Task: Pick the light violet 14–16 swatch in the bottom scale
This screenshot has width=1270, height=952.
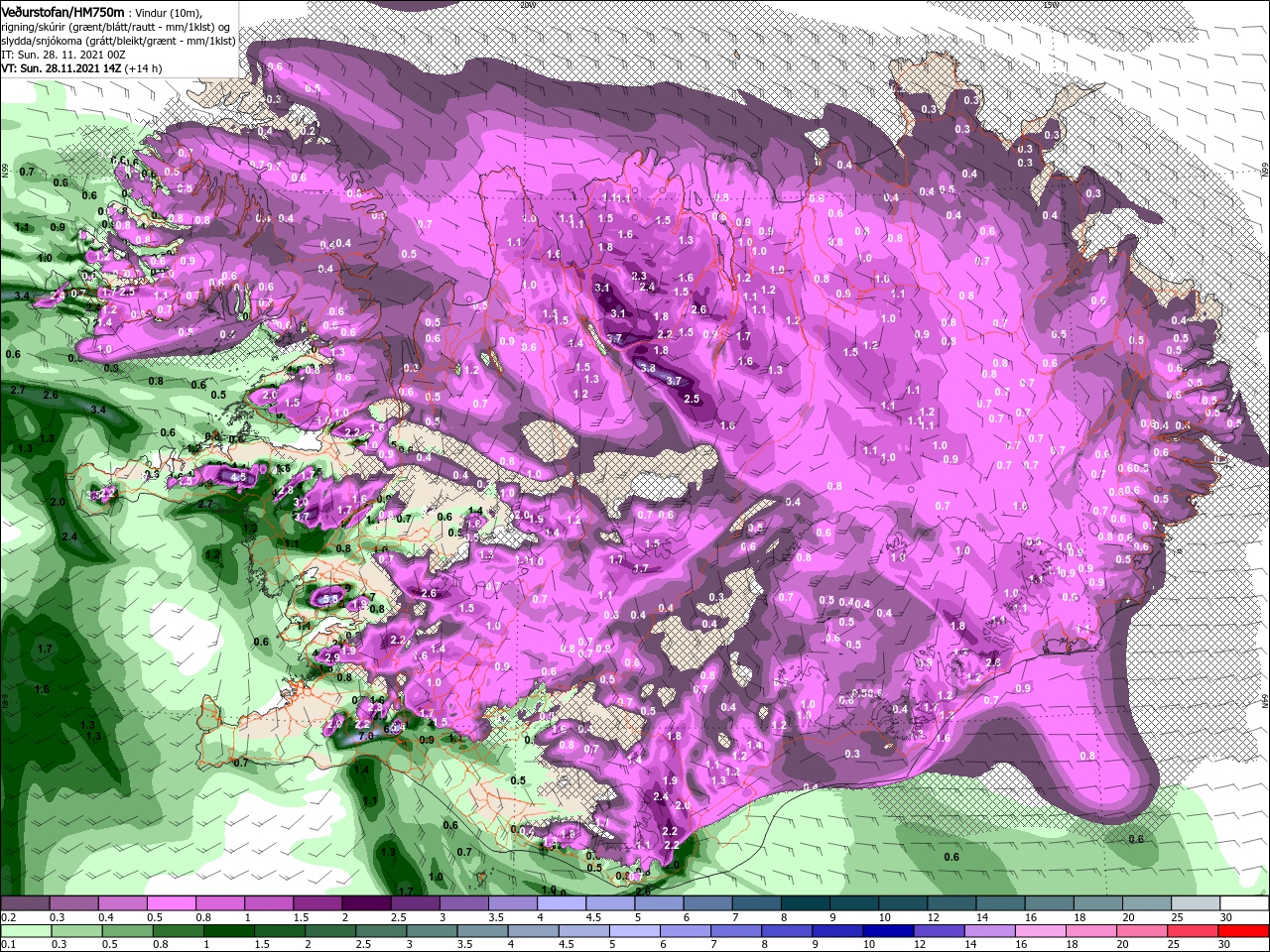Action: pyautogui.click(x=989, y=931)
